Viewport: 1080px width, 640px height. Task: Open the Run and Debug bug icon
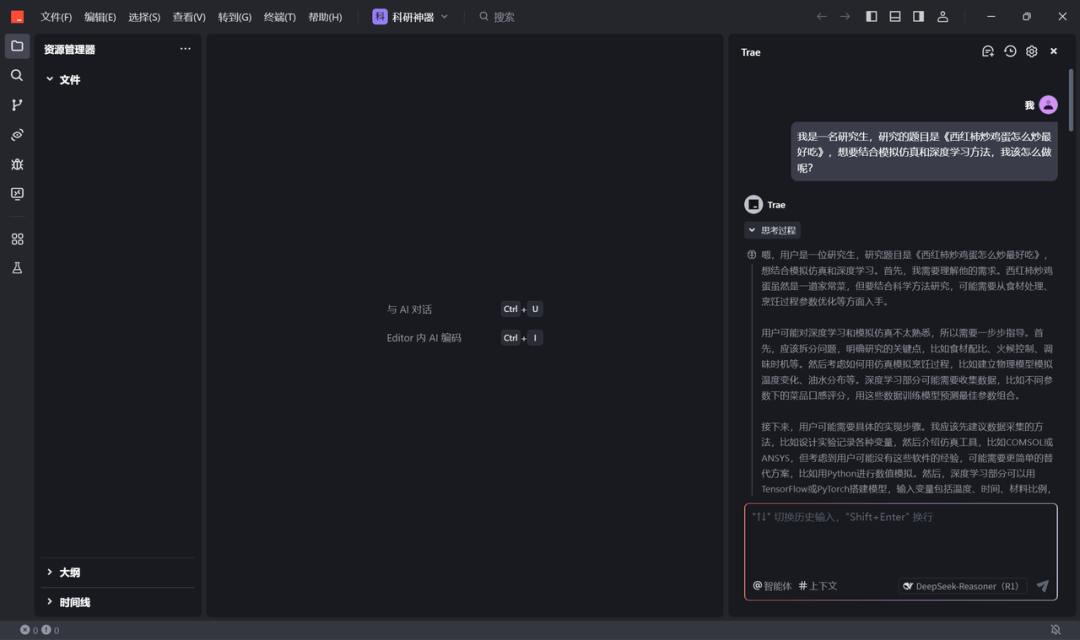click(17, 164)
